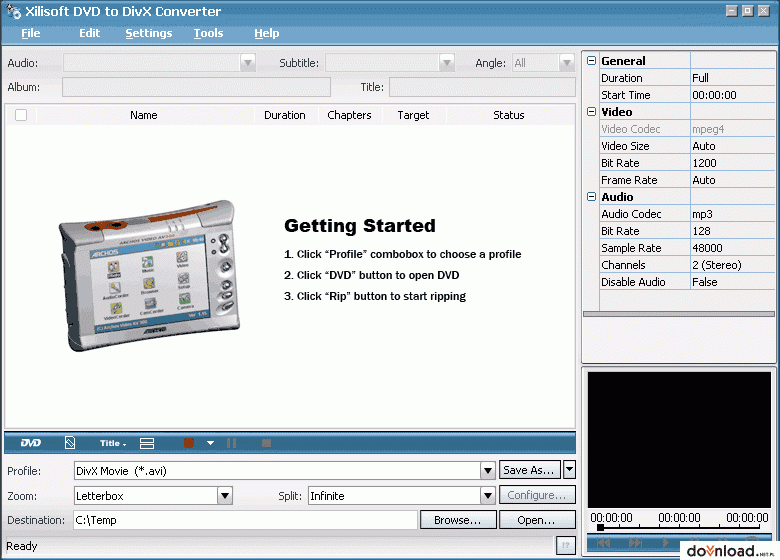Click the next chapter preview button
The image size is (780, 560).
[635, 543]
